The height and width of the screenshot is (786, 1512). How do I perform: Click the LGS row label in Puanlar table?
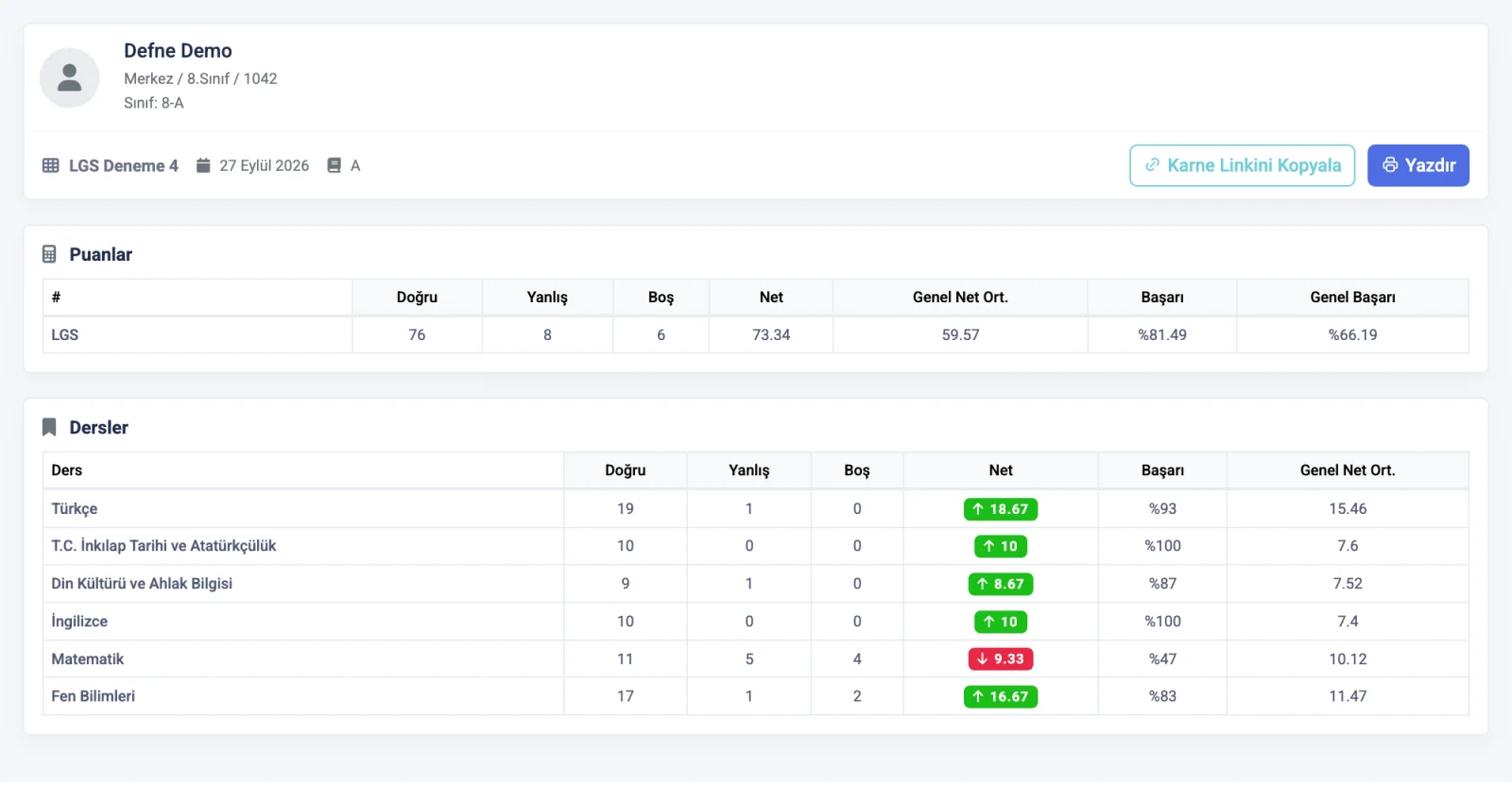[x=65, y=334]
